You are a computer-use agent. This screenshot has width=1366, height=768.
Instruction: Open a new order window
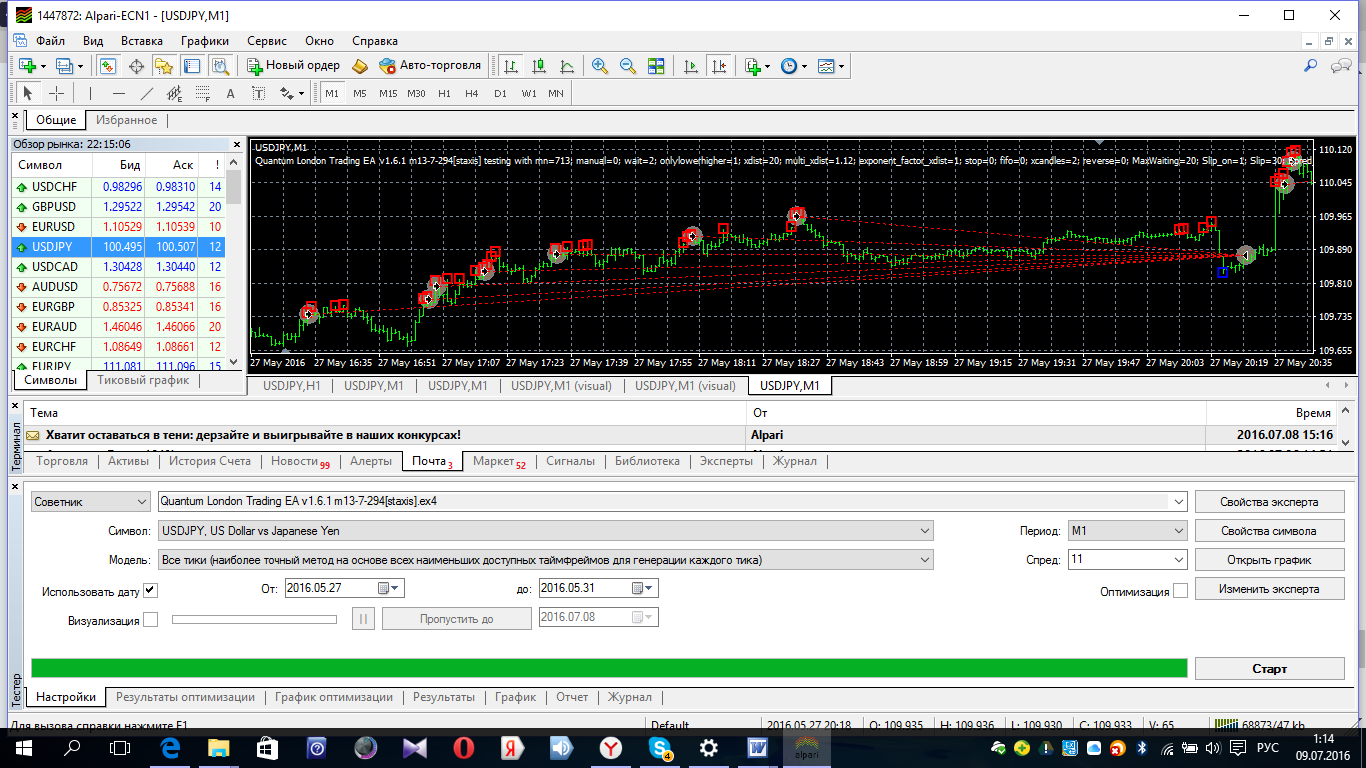(x=294, y=66)
